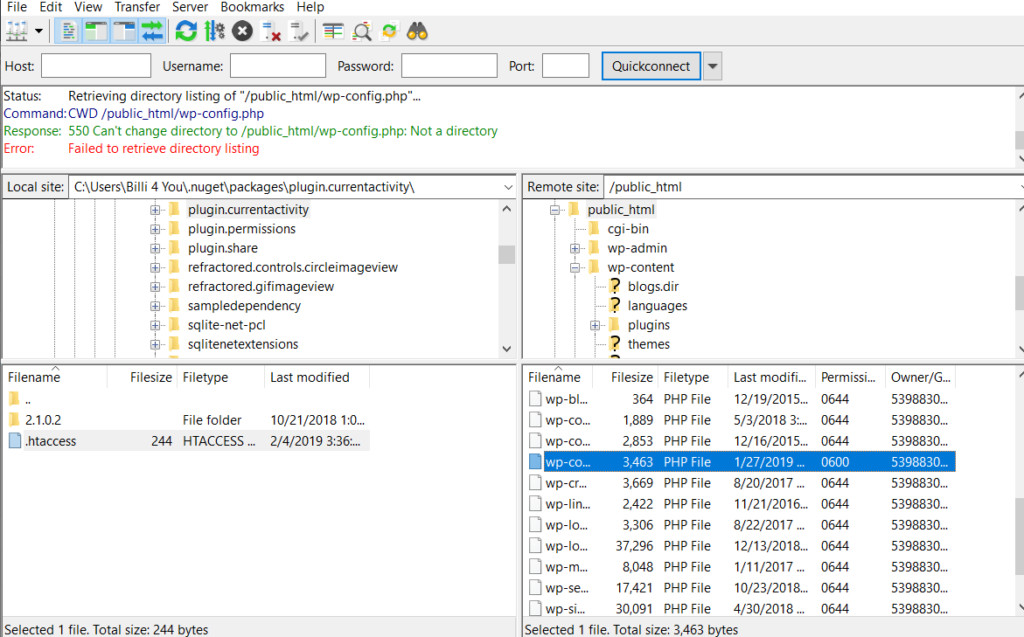Open the Server menu
Screen dimensions: 1024x637
[190, 7]
